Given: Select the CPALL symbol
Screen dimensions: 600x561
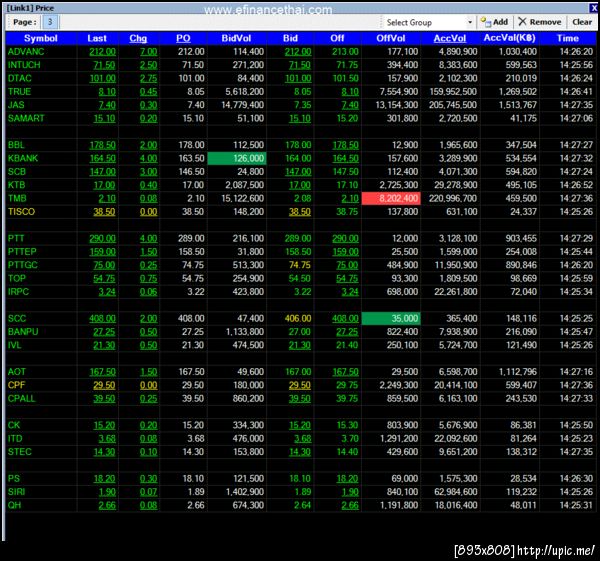Looking at the screenshot, I should [21, 399].
